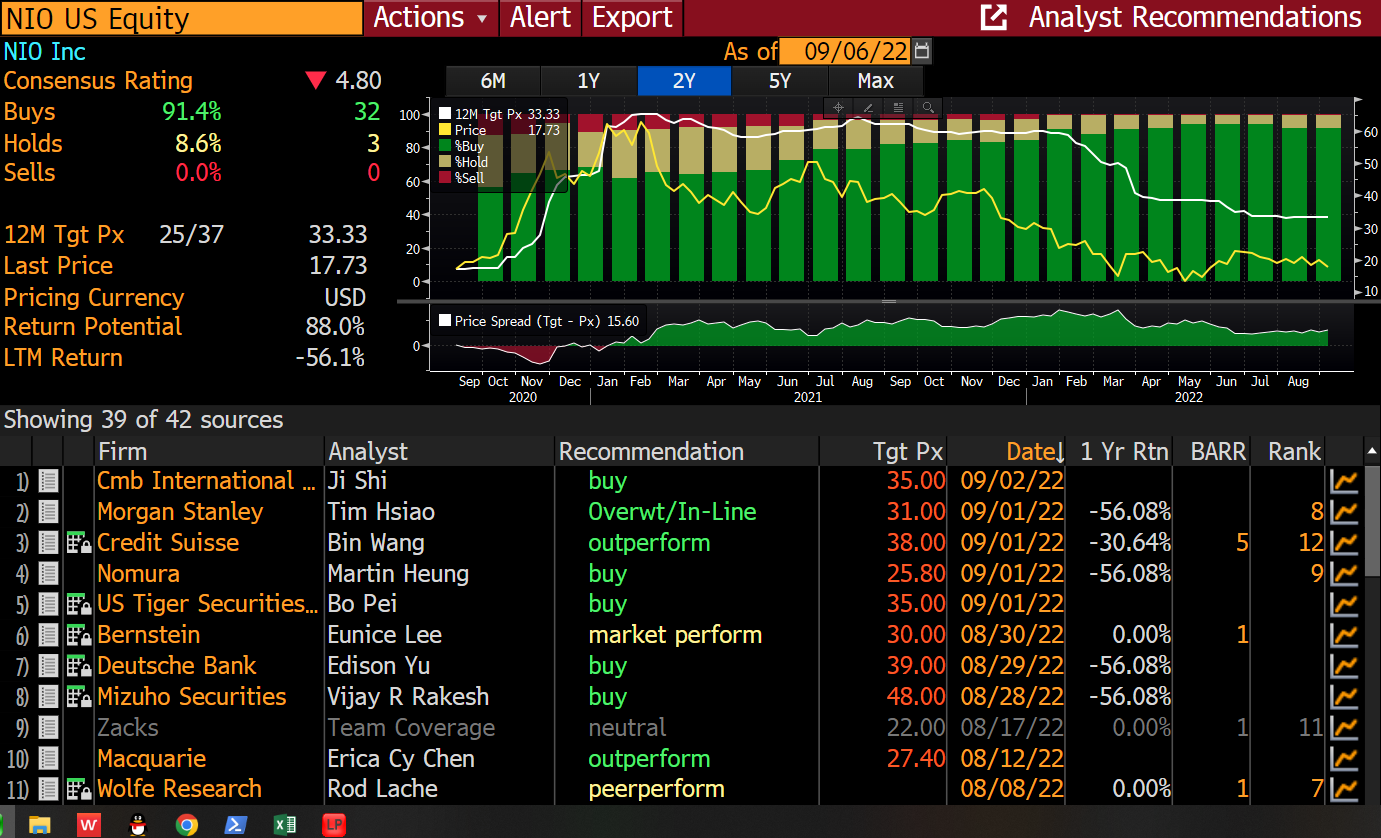Open the note icon for Morgan Stanley row
Screen dimensions: 1381x838
48,512
